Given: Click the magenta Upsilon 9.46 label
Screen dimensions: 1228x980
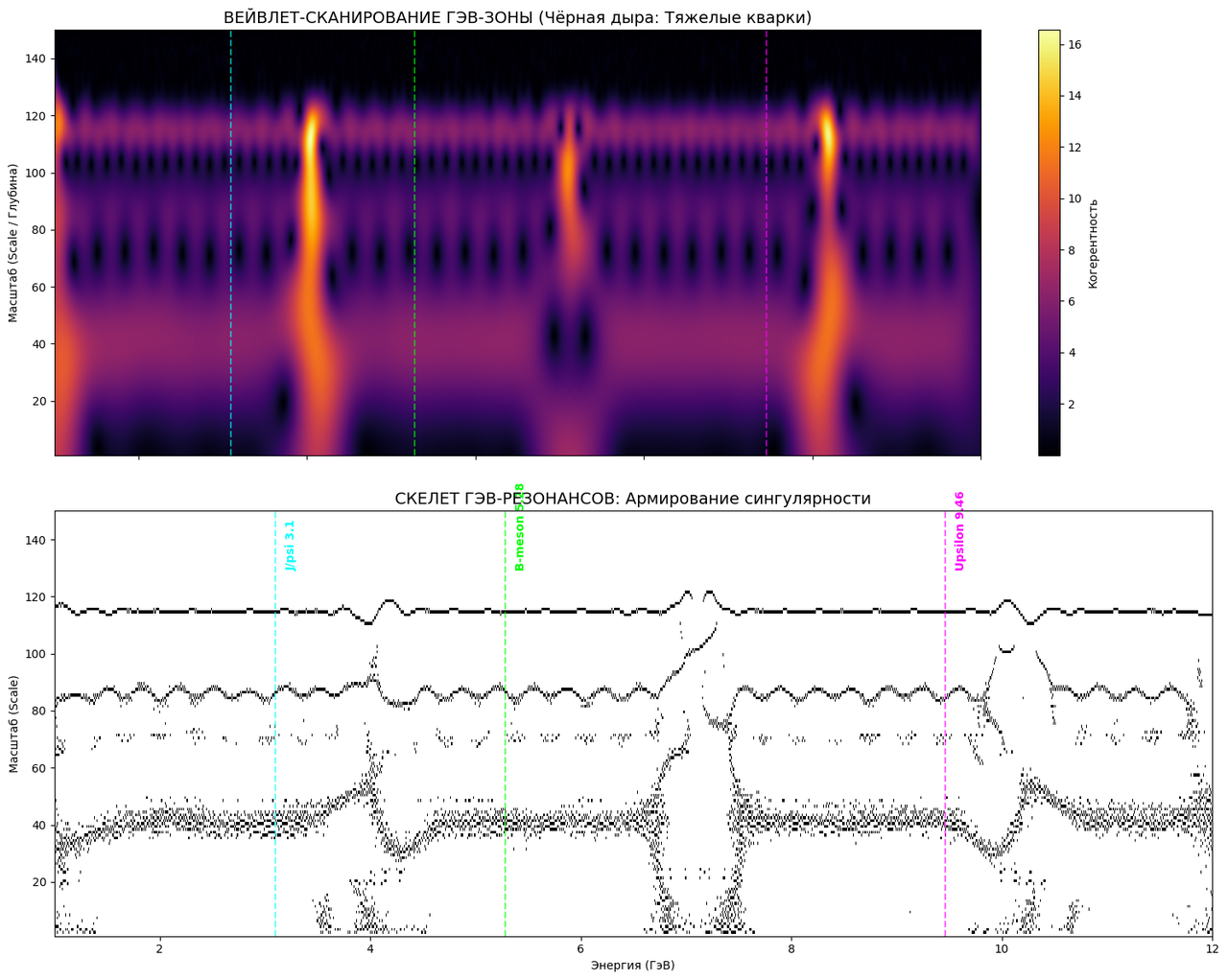Looking at the screenshot, I should [959, 531].
